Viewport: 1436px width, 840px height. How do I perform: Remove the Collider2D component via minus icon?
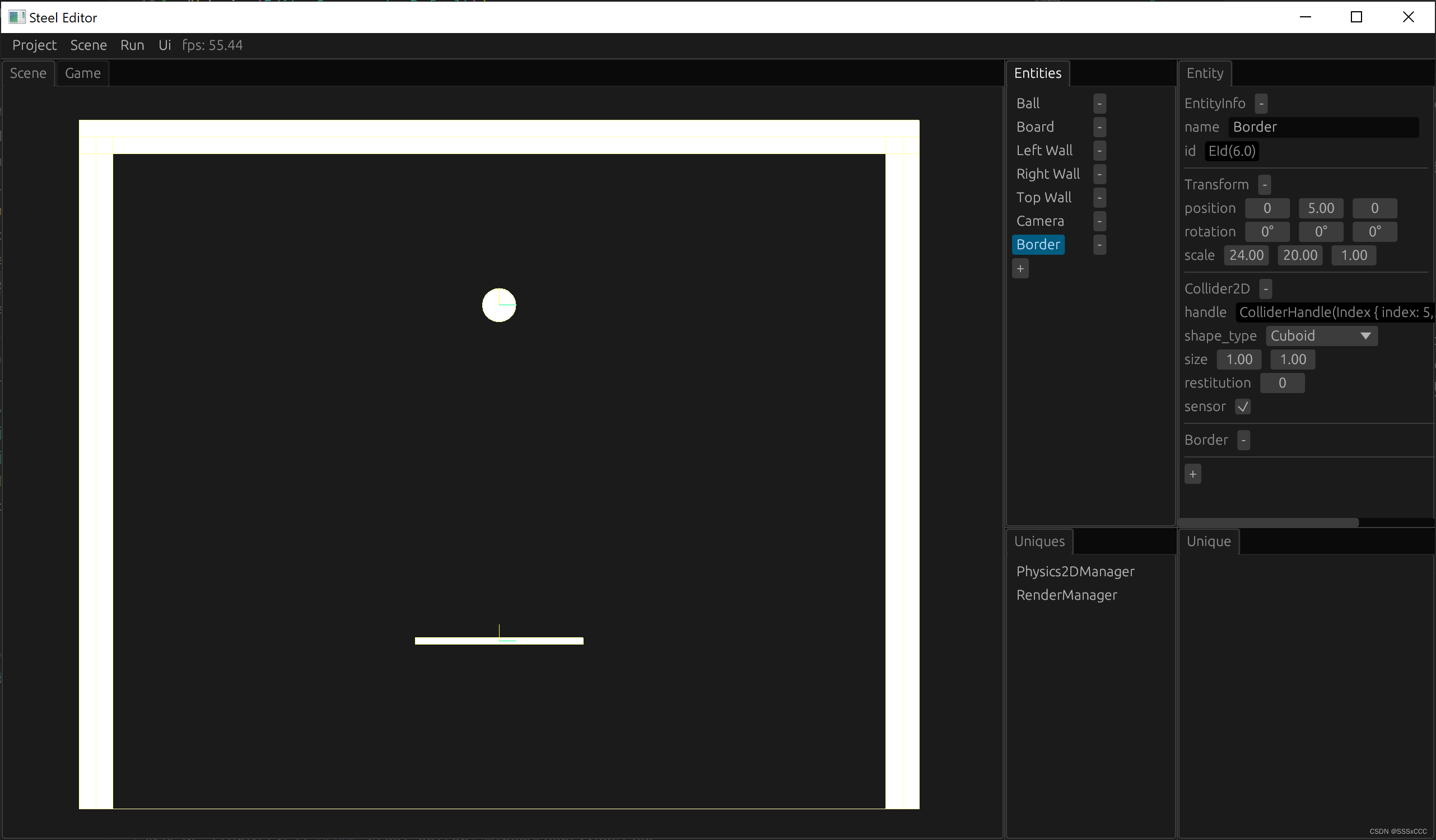click(1265, 289)
